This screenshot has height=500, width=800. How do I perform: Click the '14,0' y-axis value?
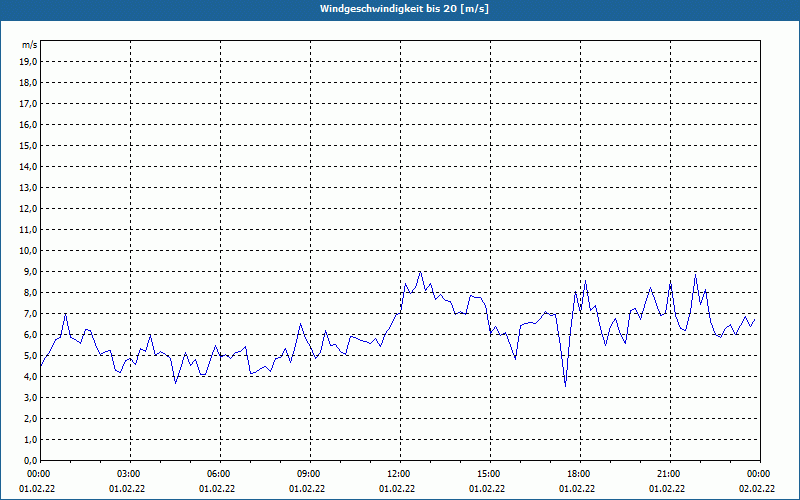tap(29, 166)
